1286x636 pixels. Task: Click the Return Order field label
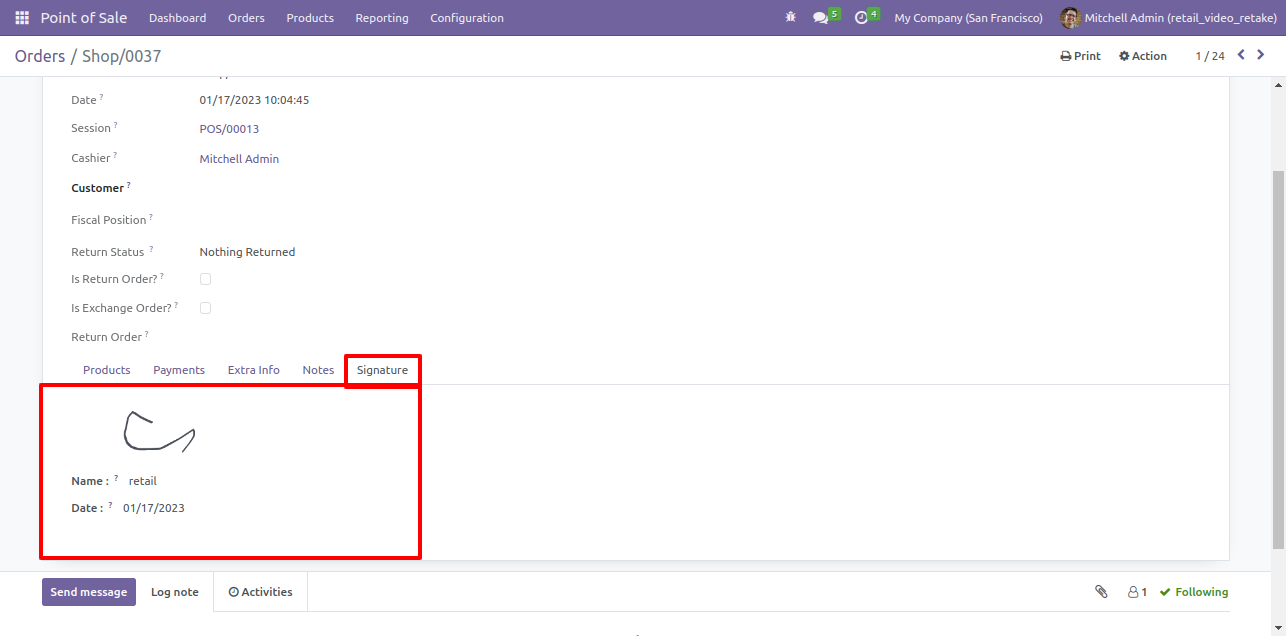(106, 337)
